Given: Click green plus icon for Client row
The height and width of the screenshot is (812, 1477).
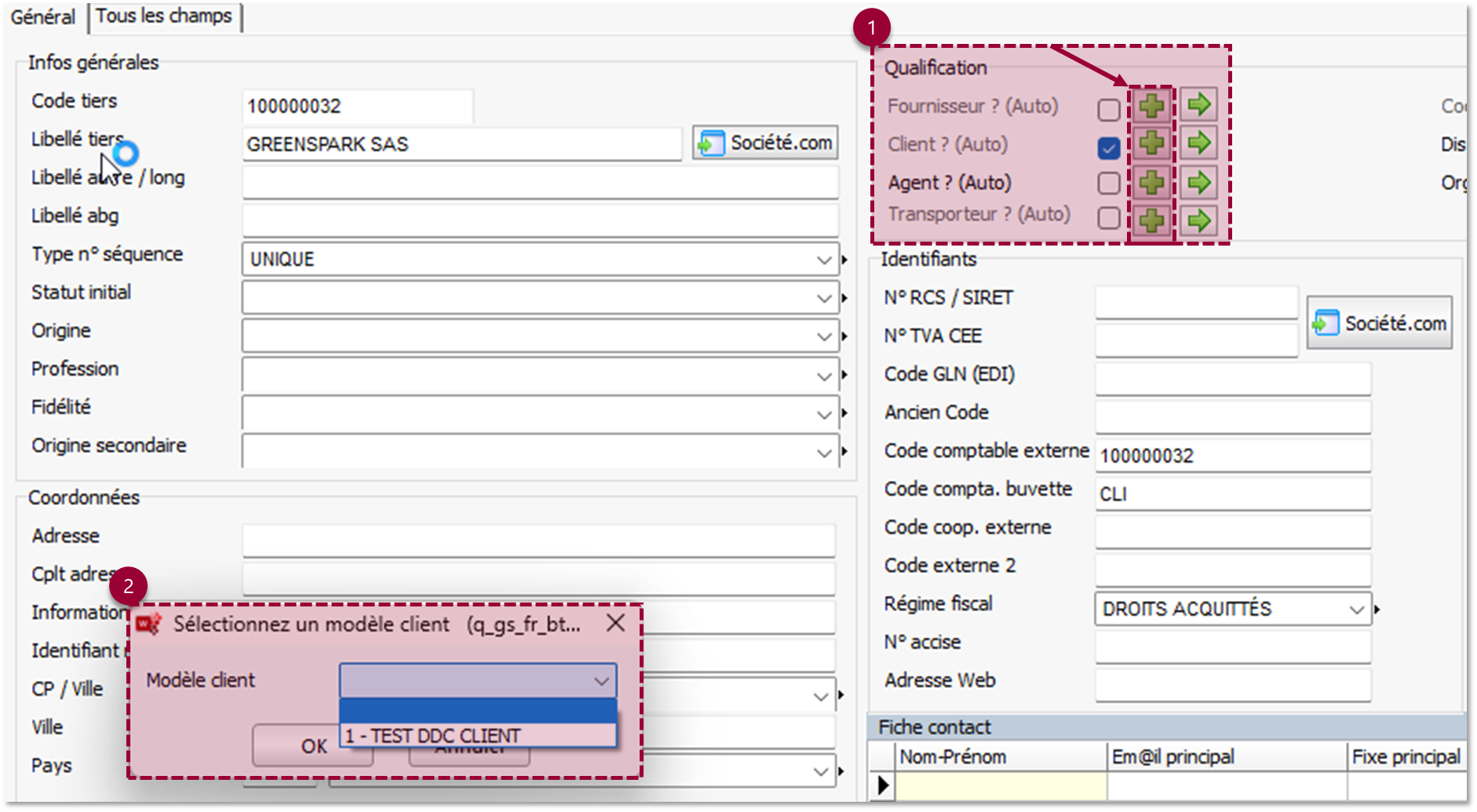Looking at the screenshot, I should 1151,144.
